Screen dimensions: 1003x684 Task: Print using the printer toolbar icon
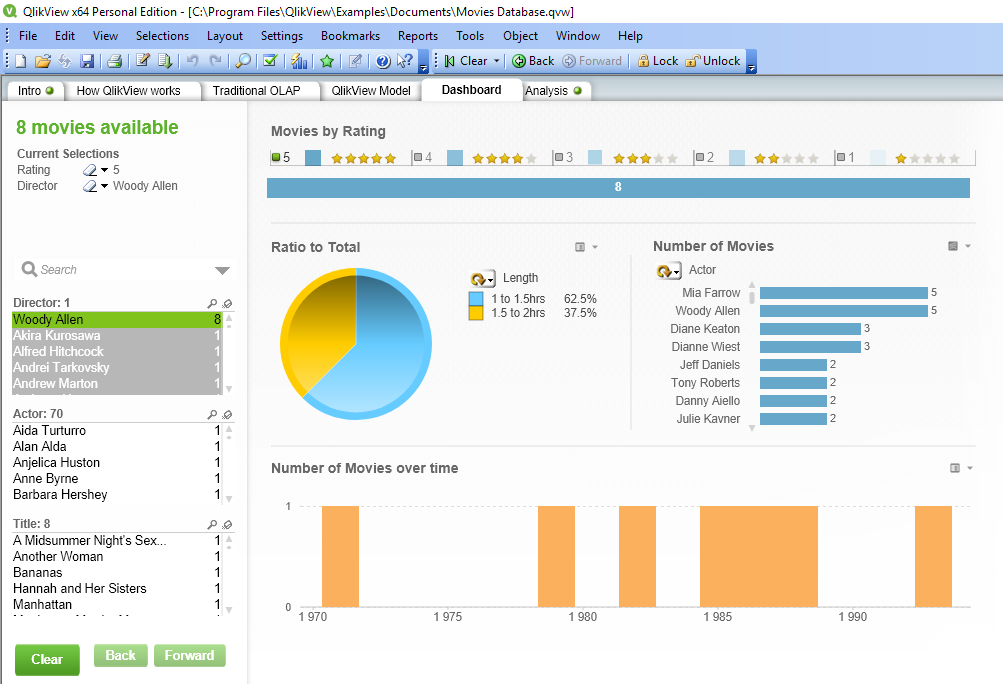(115, 61)
